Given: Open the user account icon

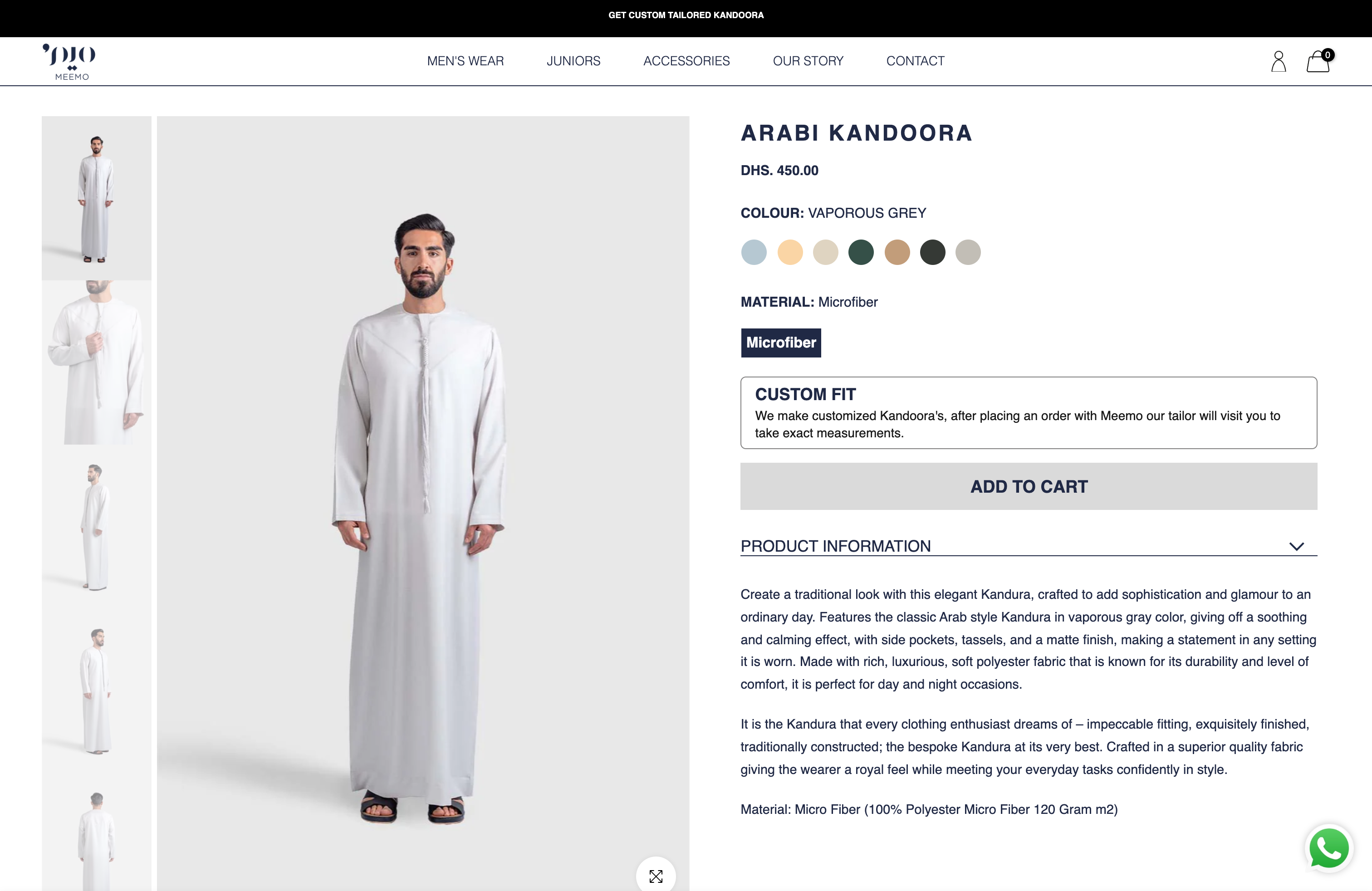Looking at the screenshot, I should pos(1278,61).
